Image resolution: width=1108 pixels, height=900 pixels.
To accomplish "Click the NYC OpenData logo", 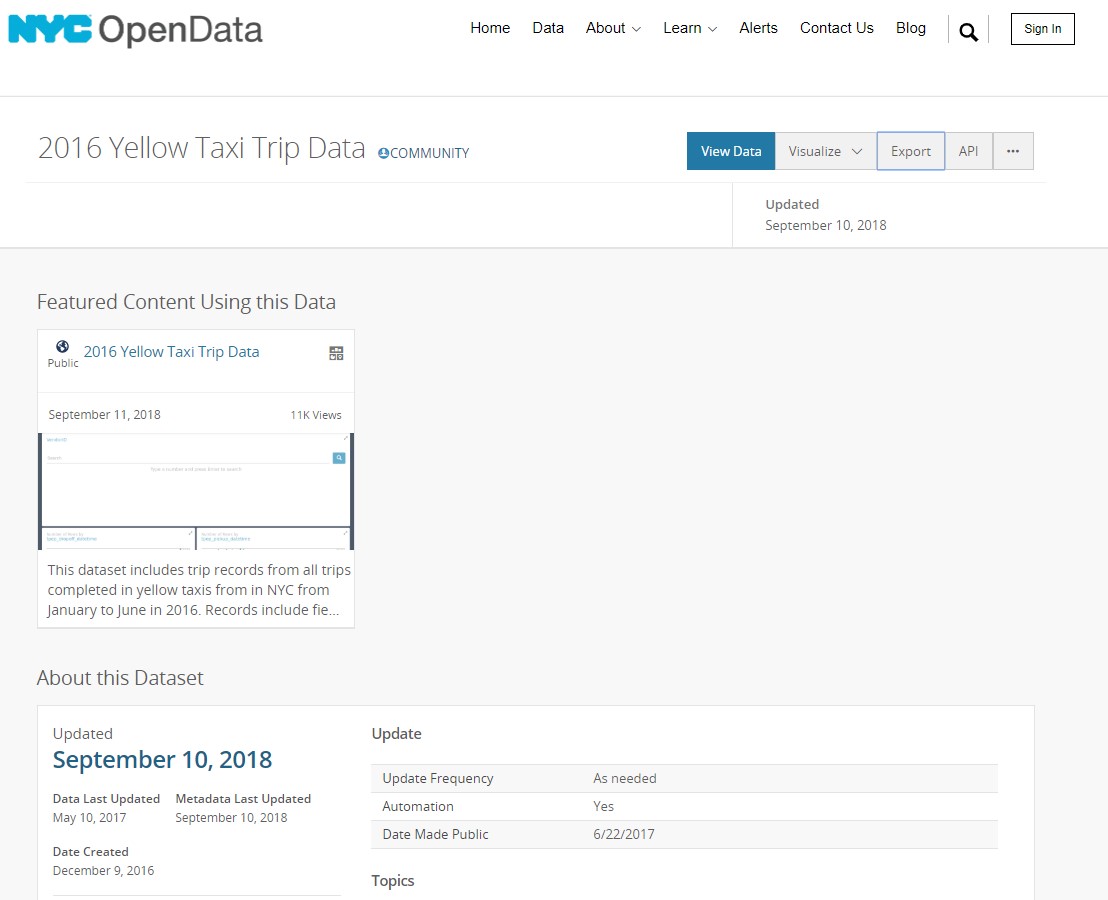I will pyautogui.click(x=135, y=30).
